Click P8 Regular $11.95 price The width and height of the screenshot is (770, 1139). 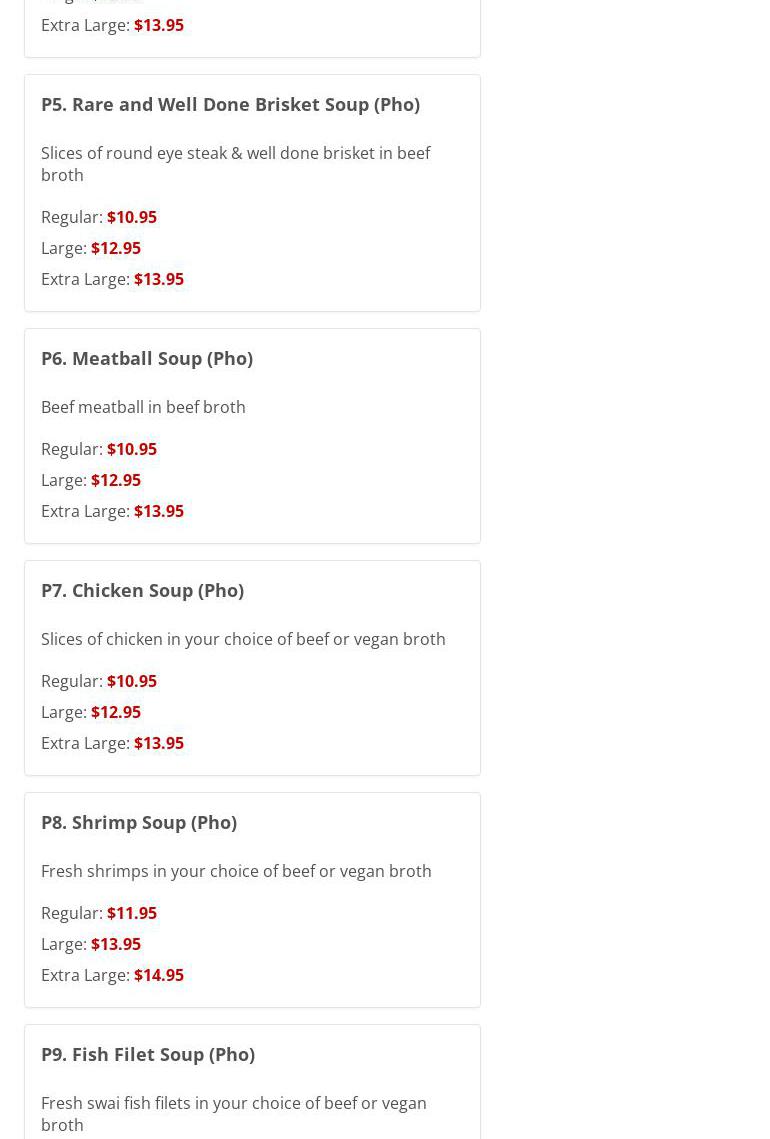131,913
